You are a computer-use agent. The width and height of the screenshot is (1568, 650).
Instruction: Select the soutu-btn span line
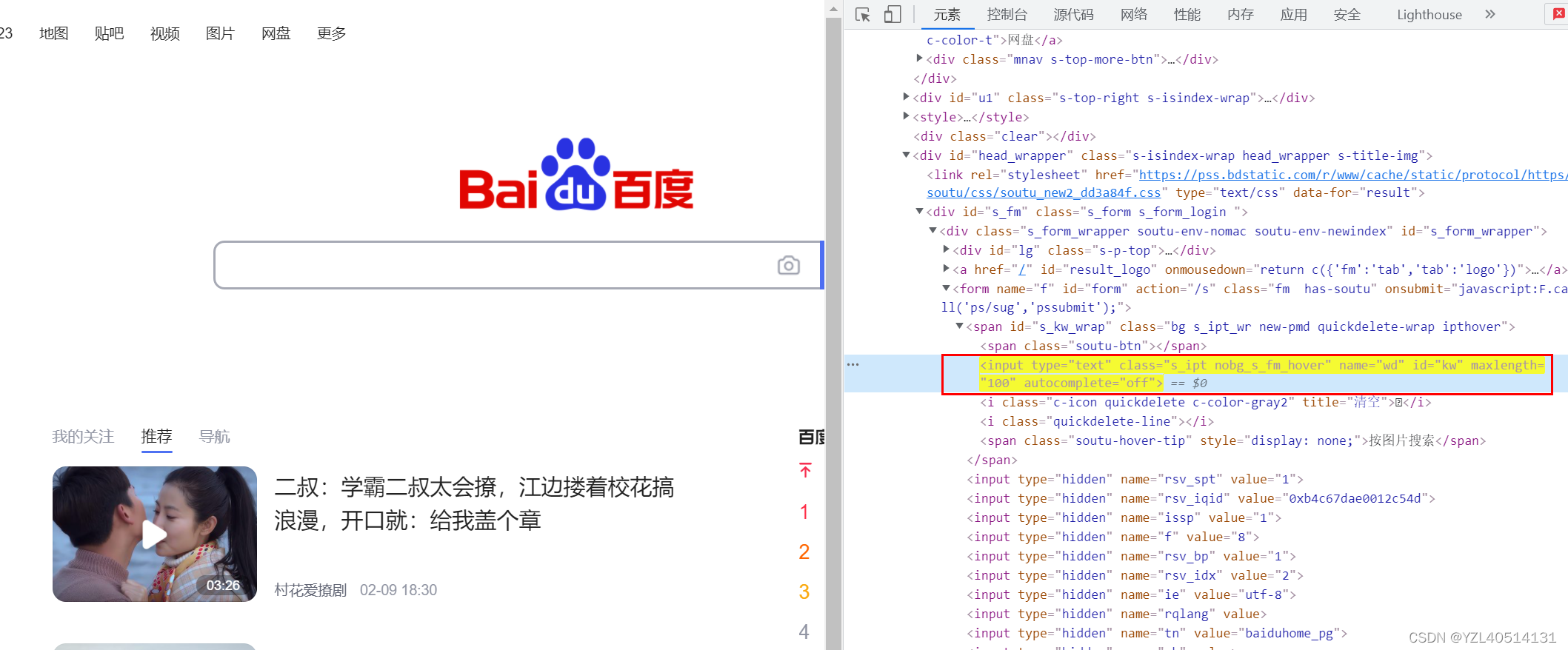1093,346
